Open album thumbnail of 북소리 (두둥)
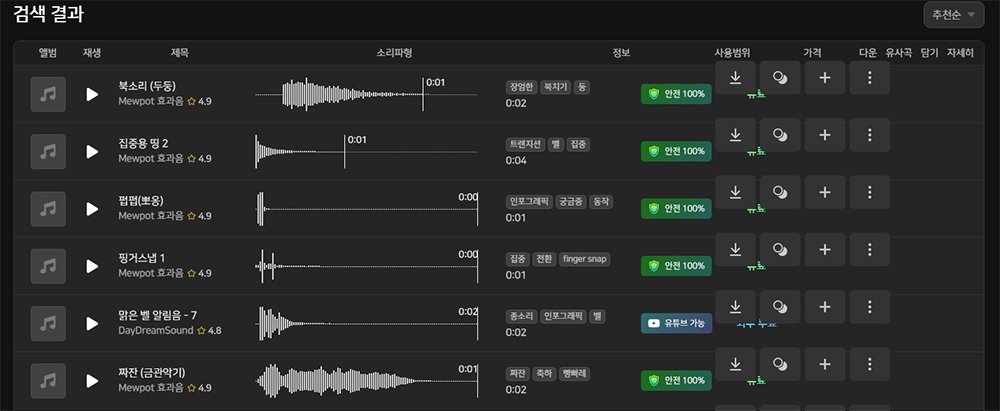The width and height of the screenshot is (1000, 411). pos(48,94)
